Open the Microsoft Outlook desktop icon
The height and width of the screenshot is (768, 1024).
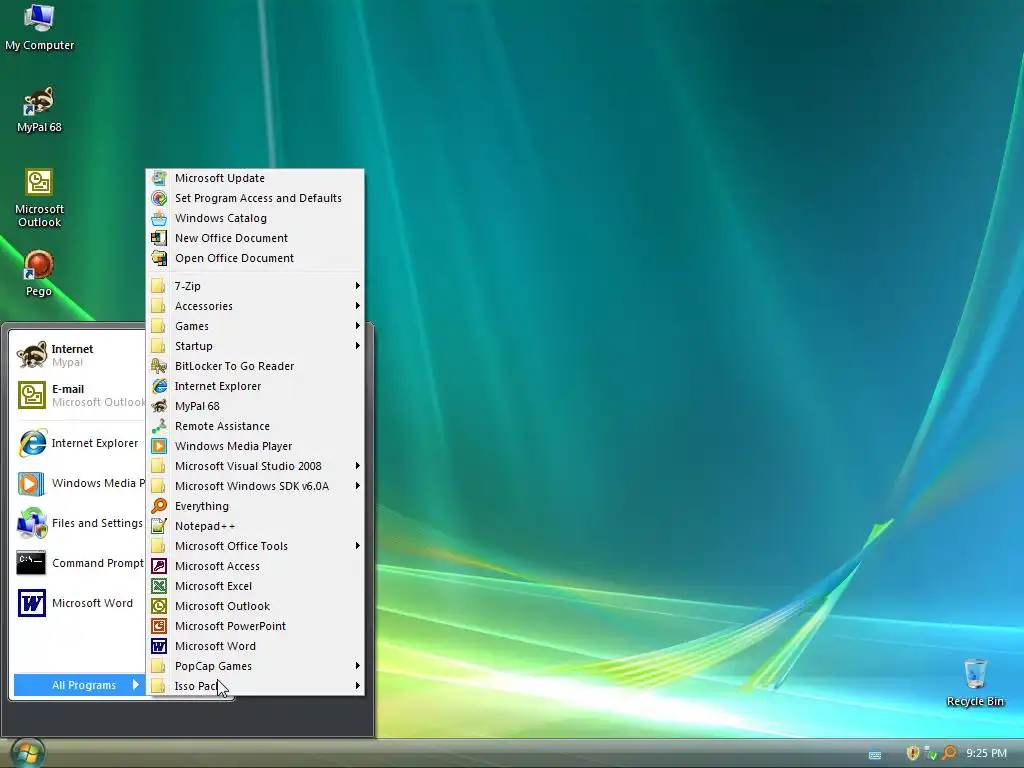tap(39, 198)
